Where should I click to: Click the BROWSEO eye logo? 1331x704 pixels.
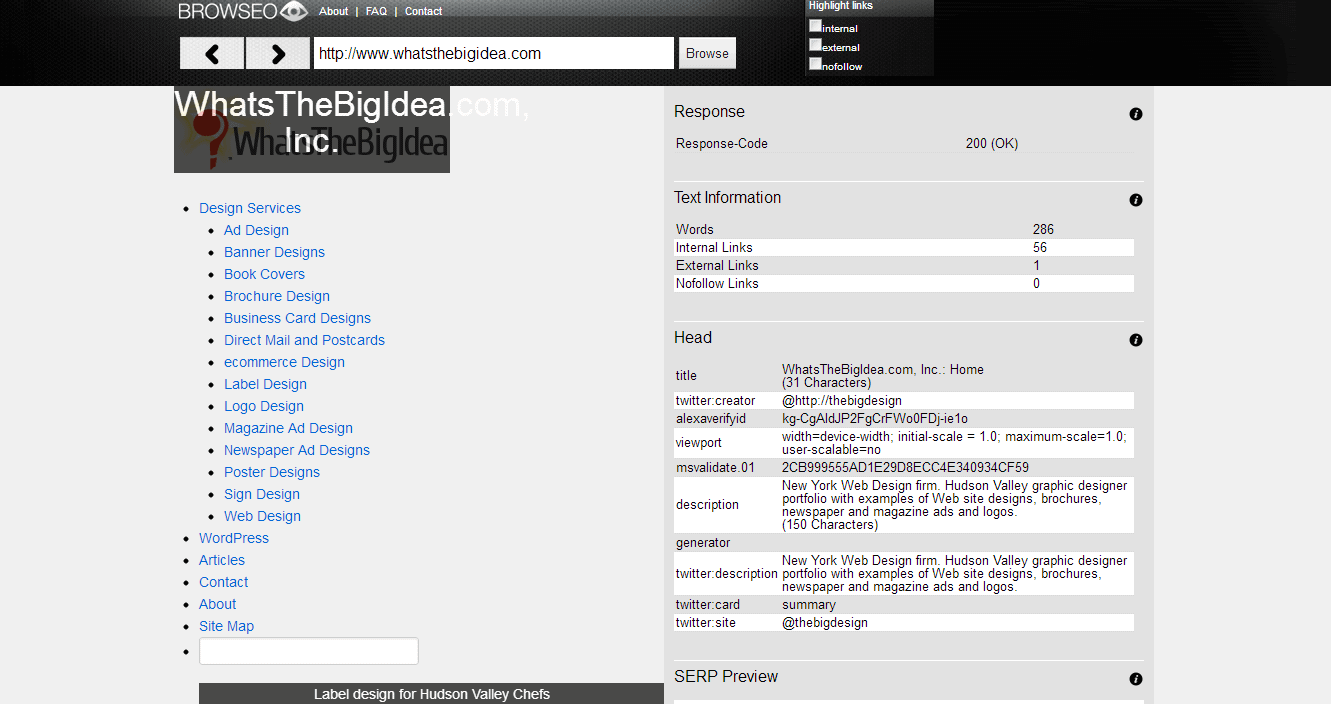pyautogui.click(x=243, y=11)
